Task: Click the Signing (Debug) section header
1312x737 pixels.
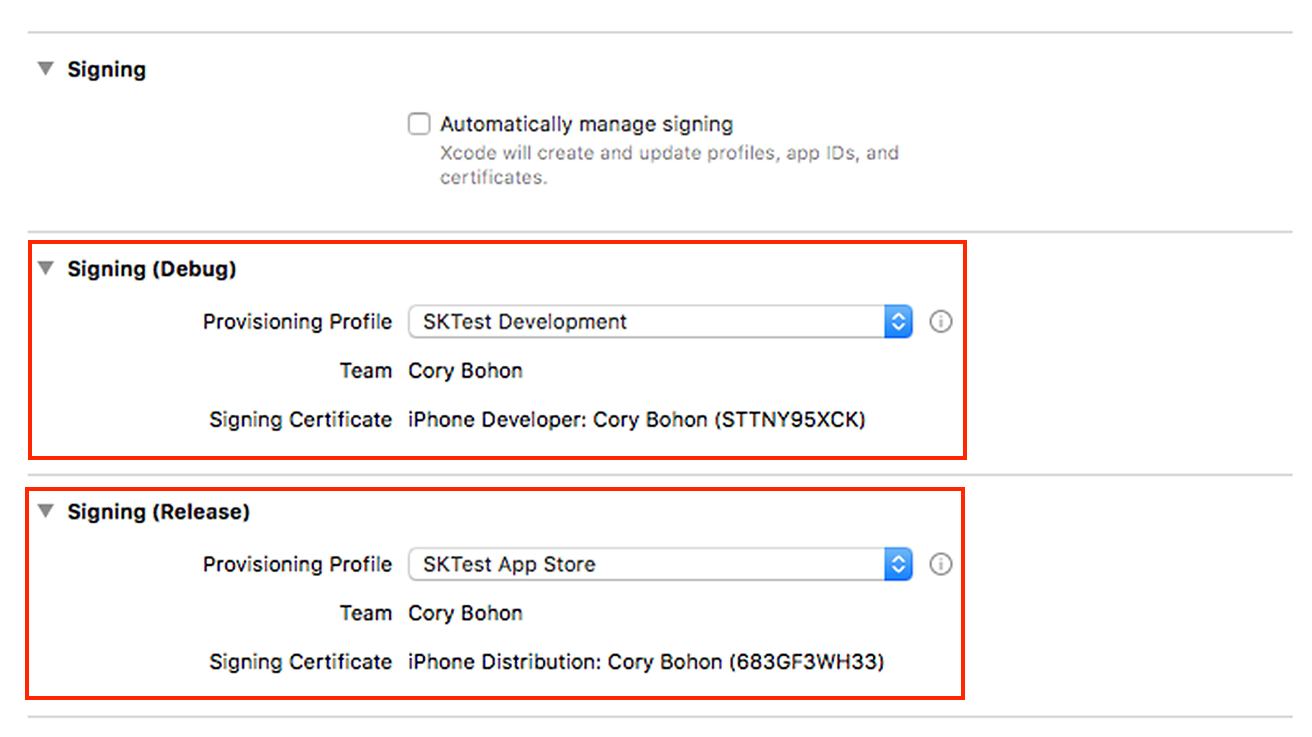Action: tap(152, 269)
